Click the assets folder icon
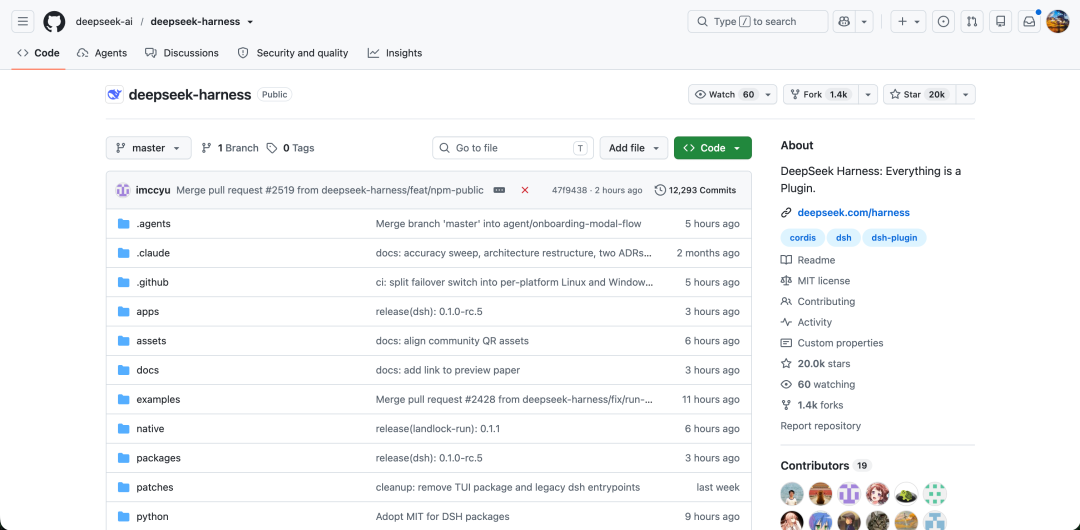 click(124, 341)
